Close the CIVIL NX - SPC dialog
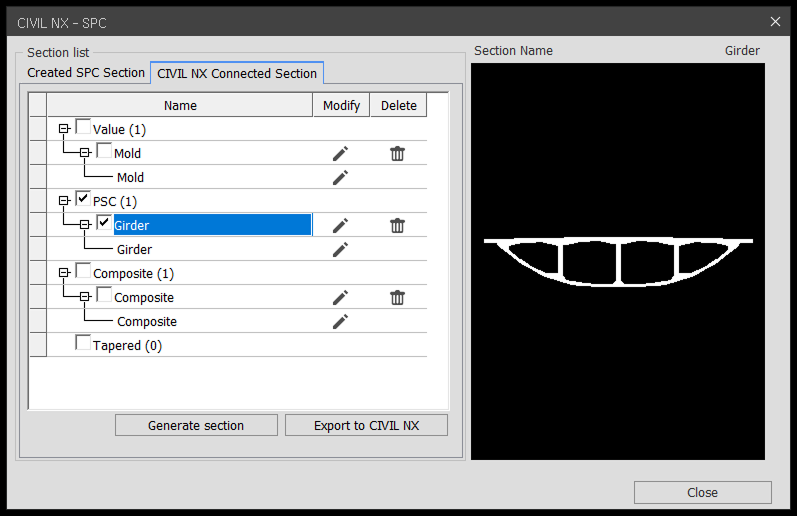 click(775, 21)
